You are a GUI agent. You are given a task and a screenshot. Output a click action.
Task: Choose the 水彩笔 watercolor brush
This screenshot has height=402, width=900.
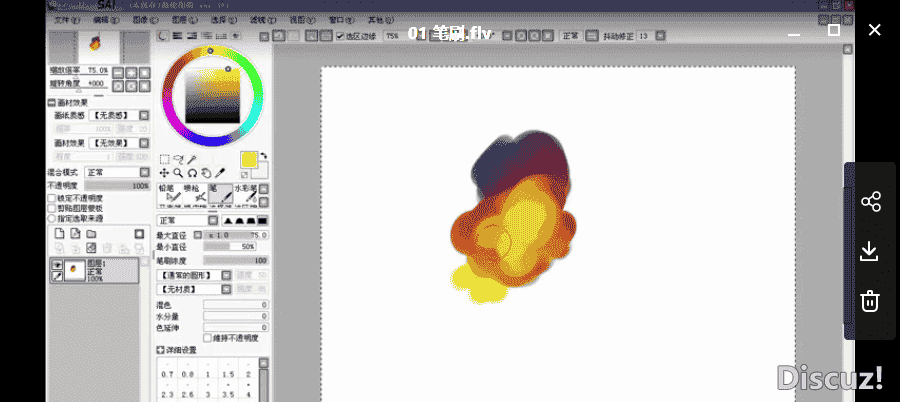[245, 195]
